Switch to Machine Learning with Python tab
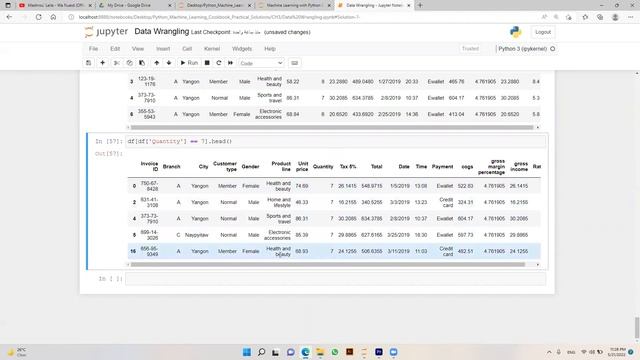This screenshot has height=360, width=640. tap(295, 5)
